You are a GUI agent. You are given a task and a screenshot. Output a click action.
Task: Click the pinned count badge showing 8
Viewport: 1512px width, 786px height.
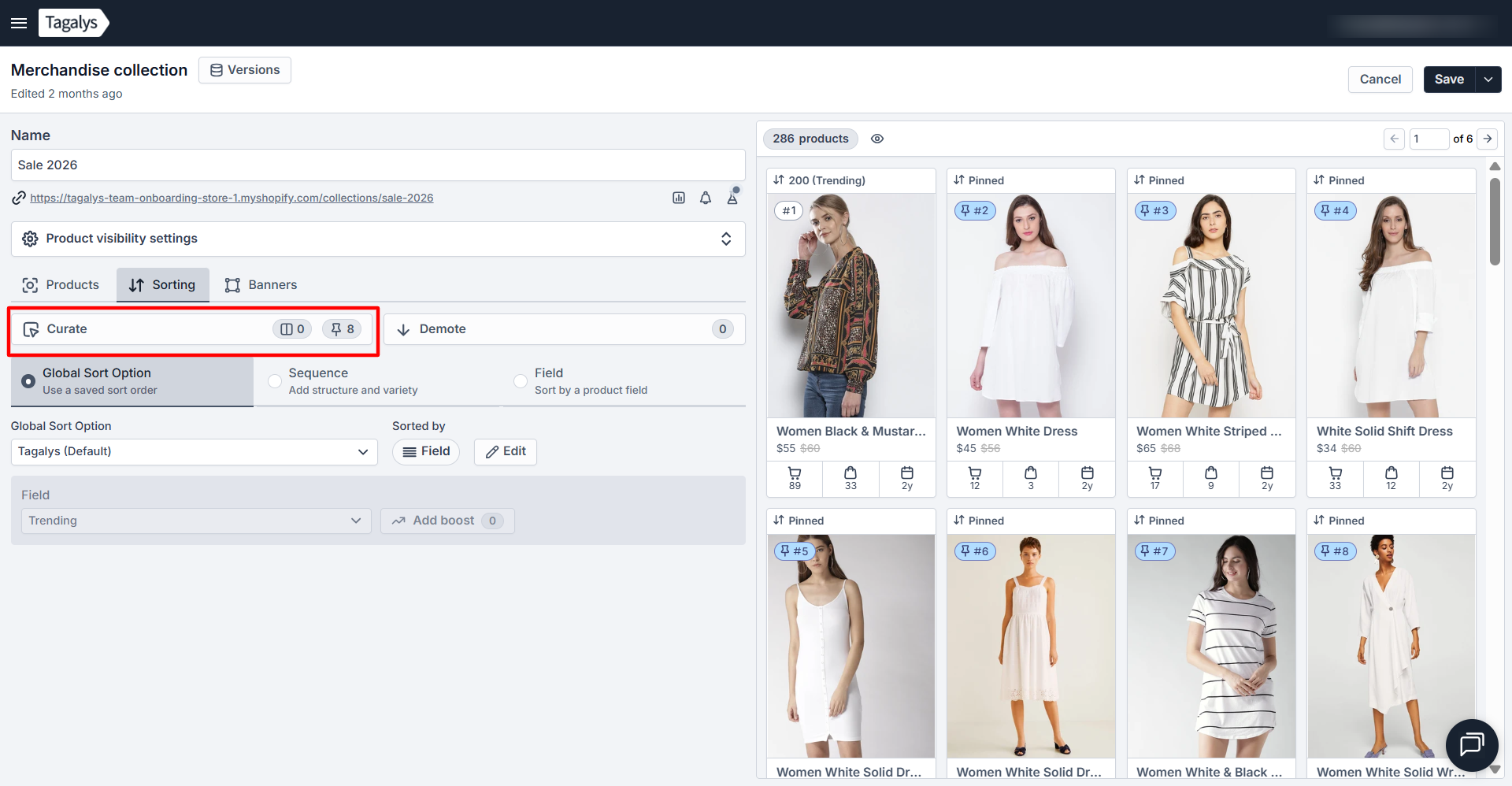click(x=342, y=329)
